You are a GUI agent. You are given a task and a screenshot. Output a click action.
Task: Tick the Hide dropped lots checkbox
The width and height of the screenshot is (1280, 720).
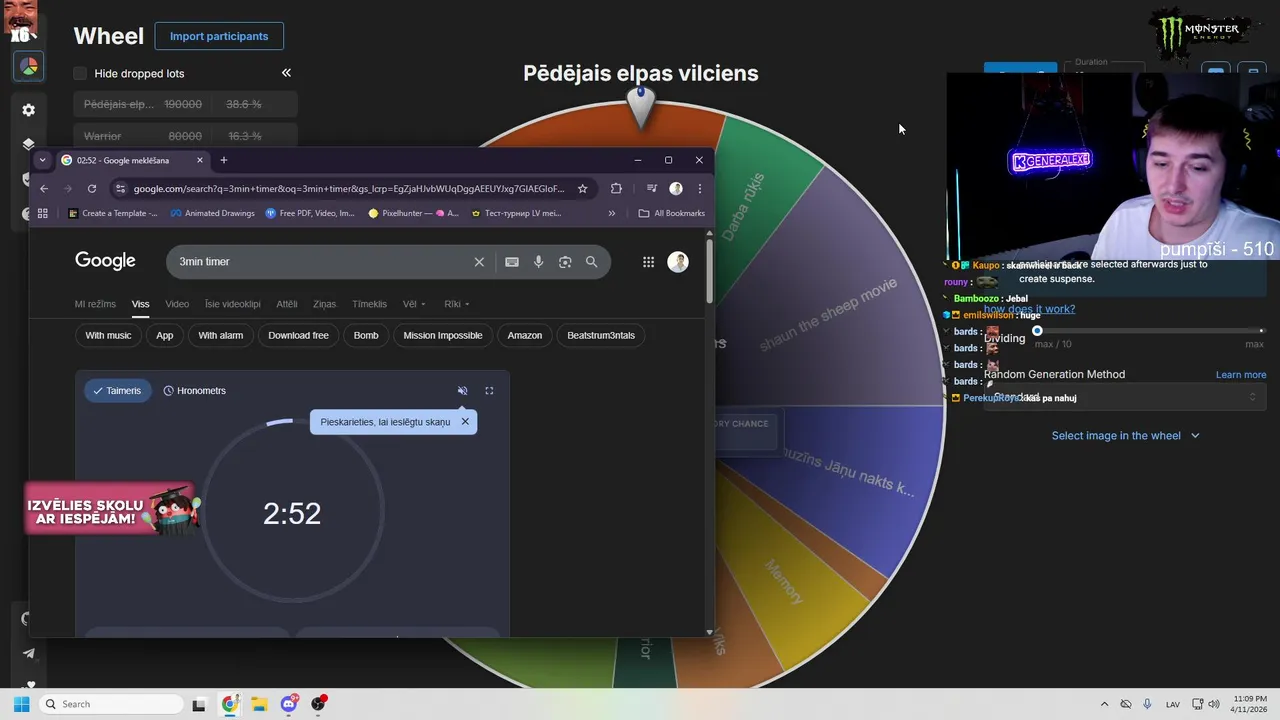(80, 73)
